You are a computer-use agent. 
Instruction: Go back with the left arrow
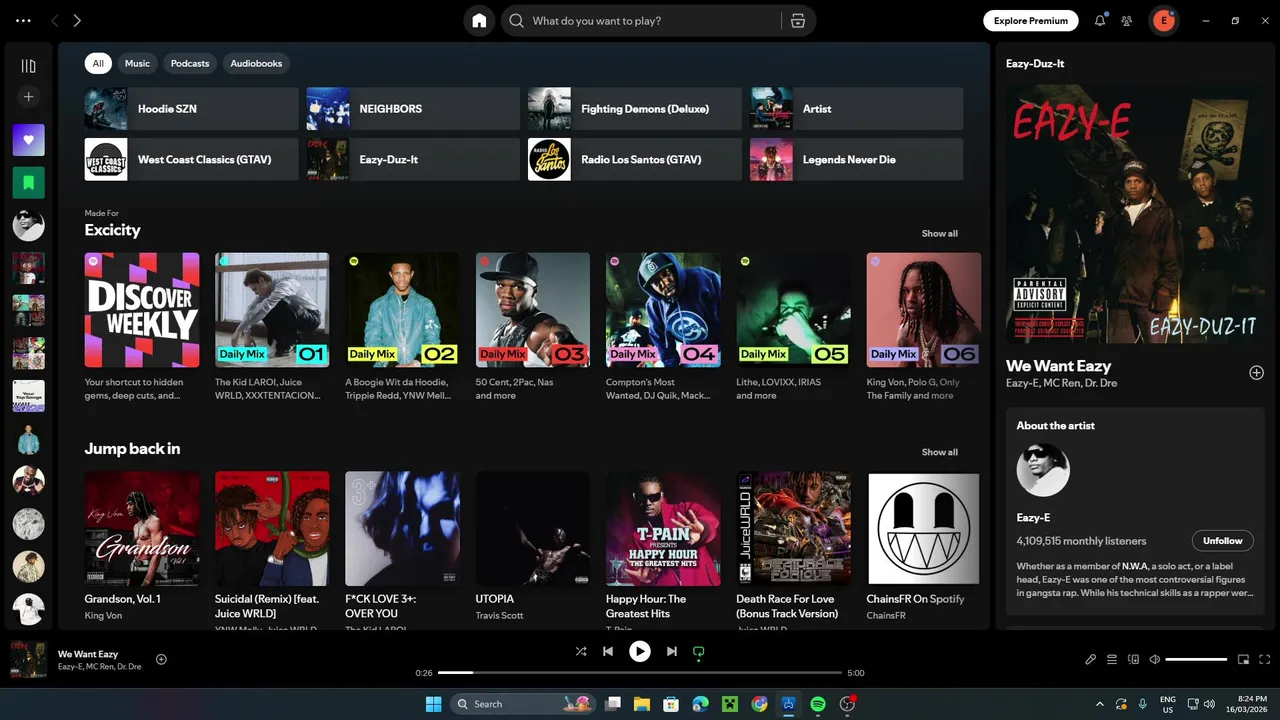(55, 20)
